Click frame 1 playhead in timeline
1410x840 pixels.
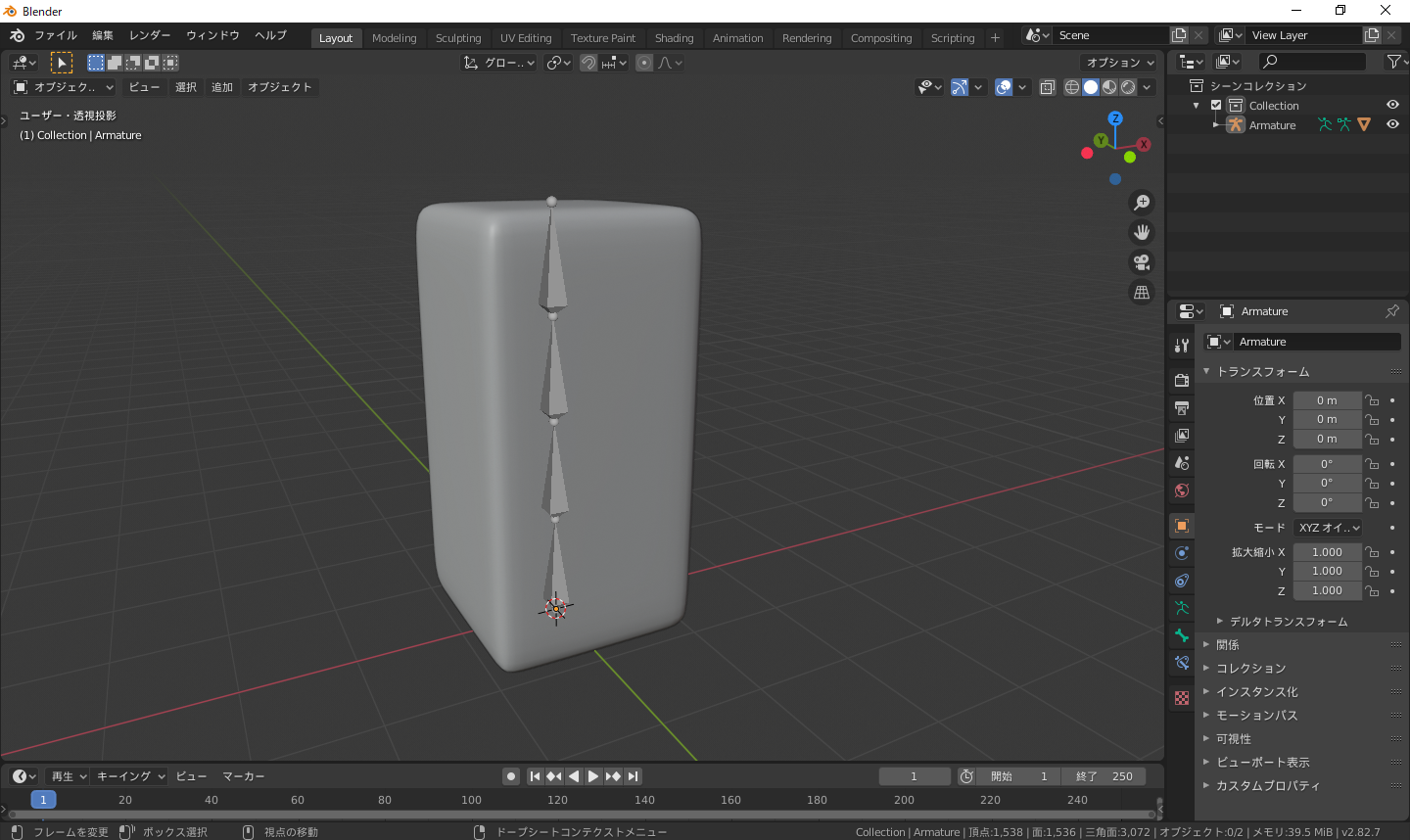click(x=43, y=800)
